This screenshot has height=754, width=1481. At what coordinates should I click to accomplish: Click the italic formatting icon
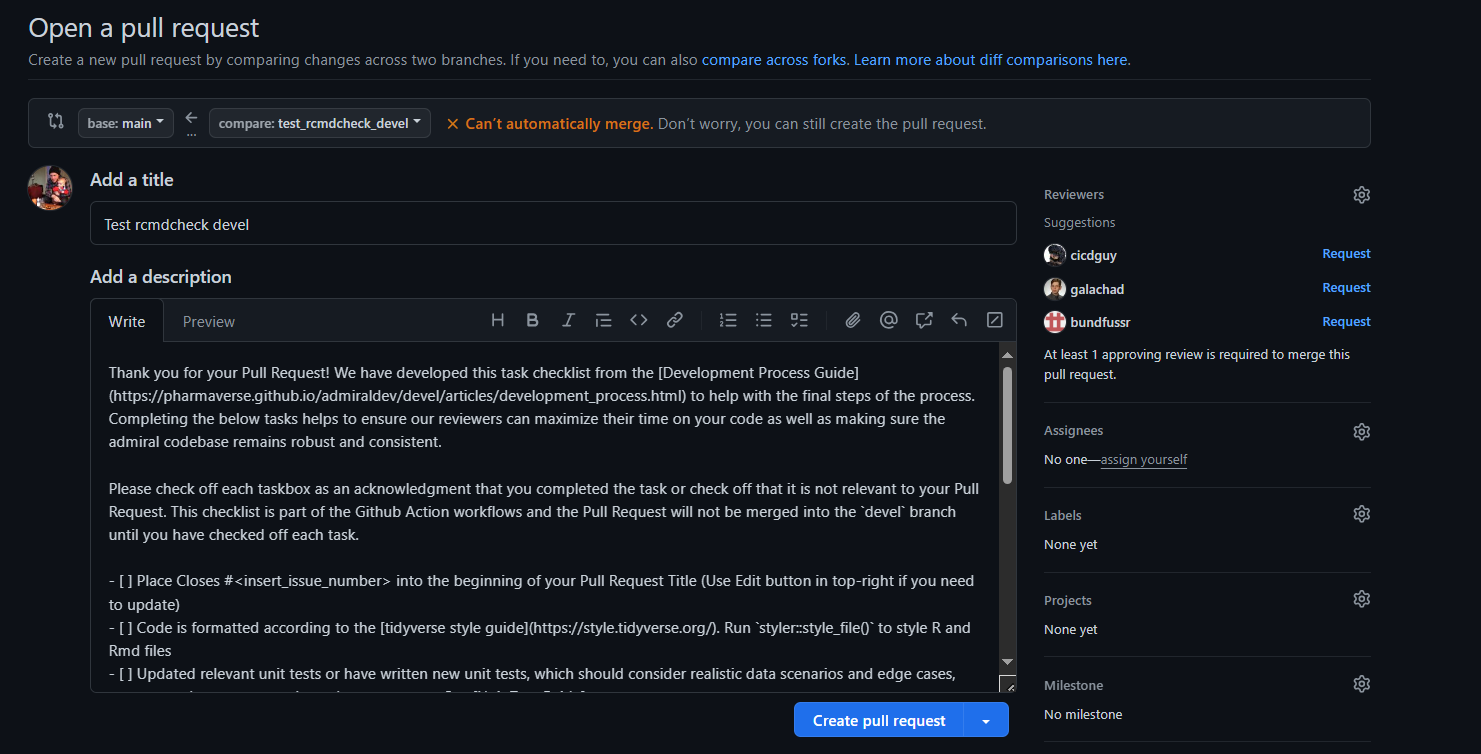pos(568,320)
